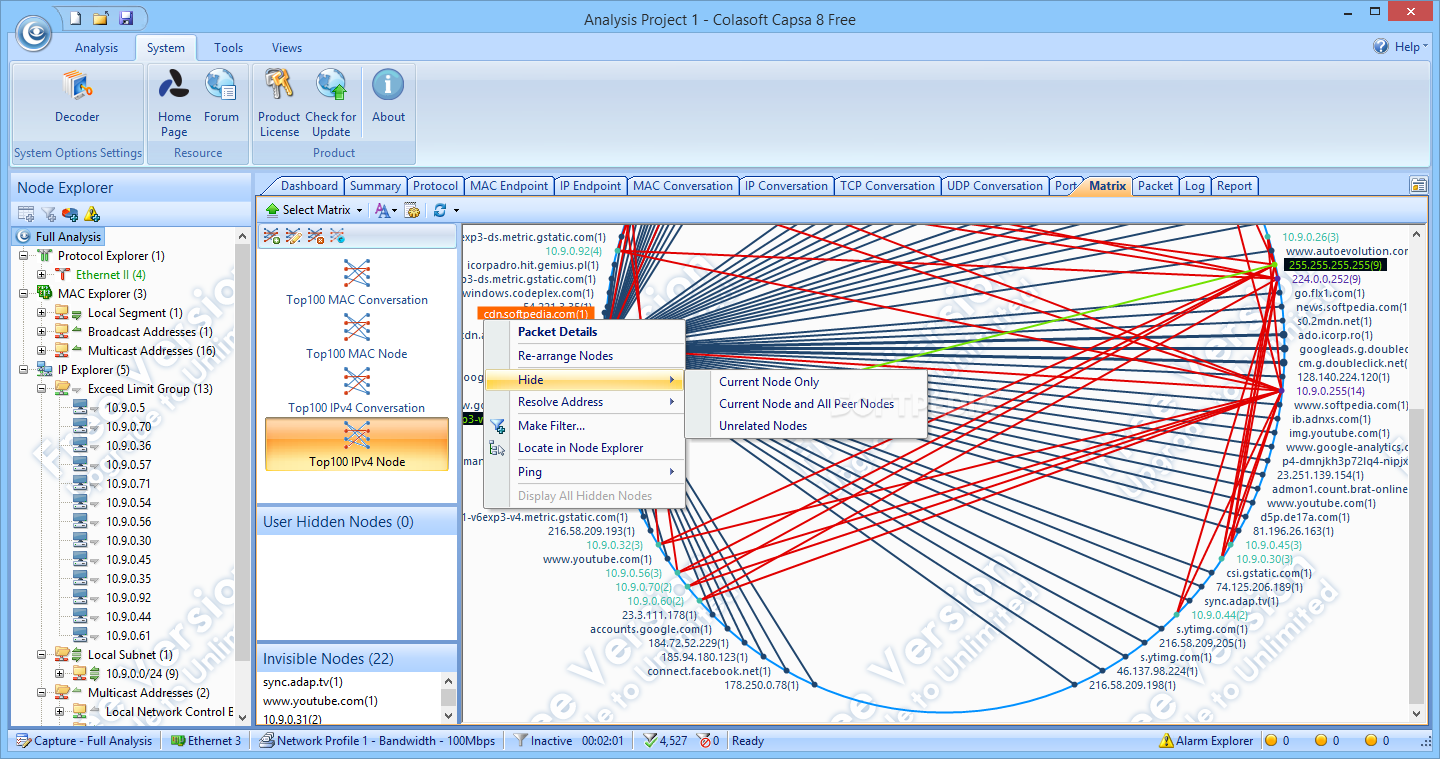Click the Invisible Nodes list scrollbar
Viewport: 1440px width, 759px height.
[x=450, y=695]
